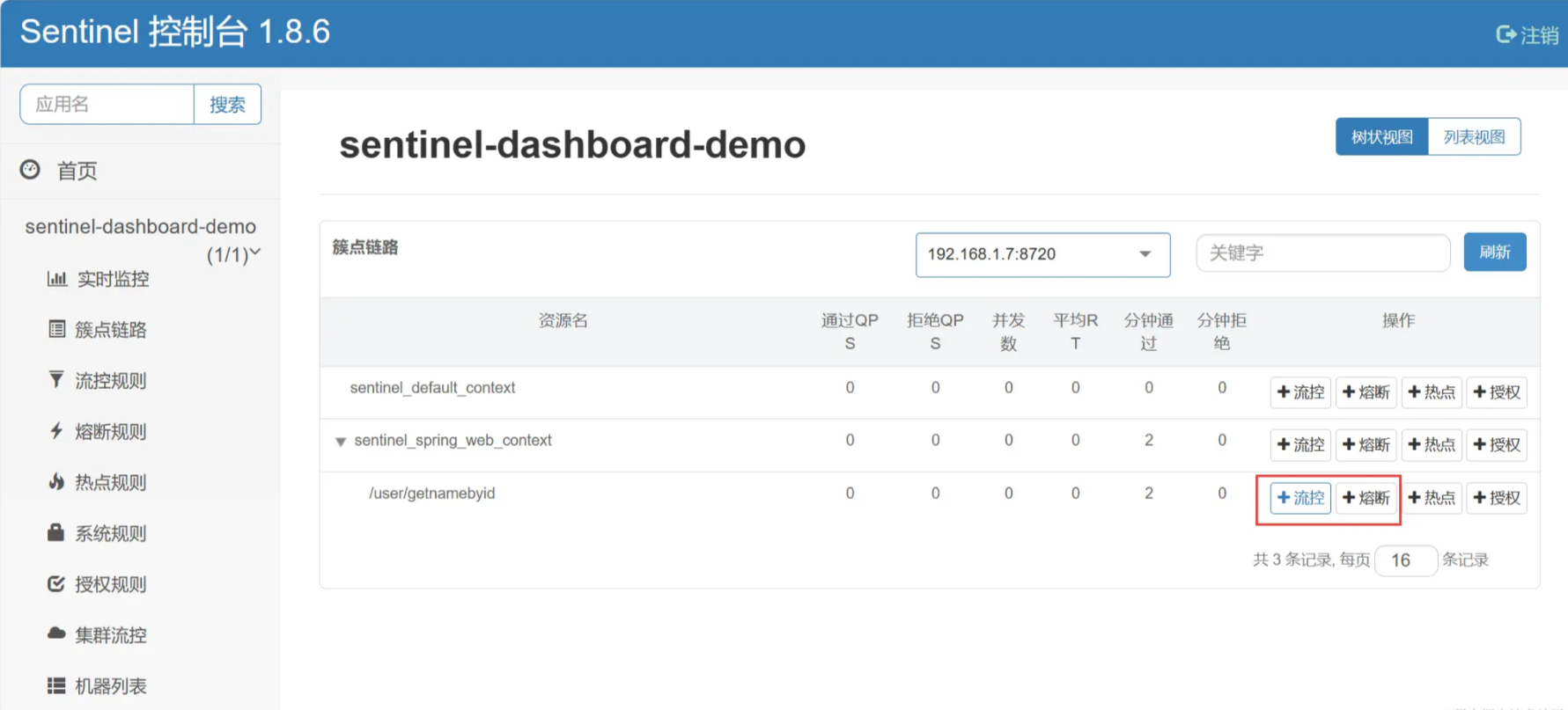Open 授权规则 in sidebar
Image resolution: width=1568 pixels, height=710 pixels.
110,585
